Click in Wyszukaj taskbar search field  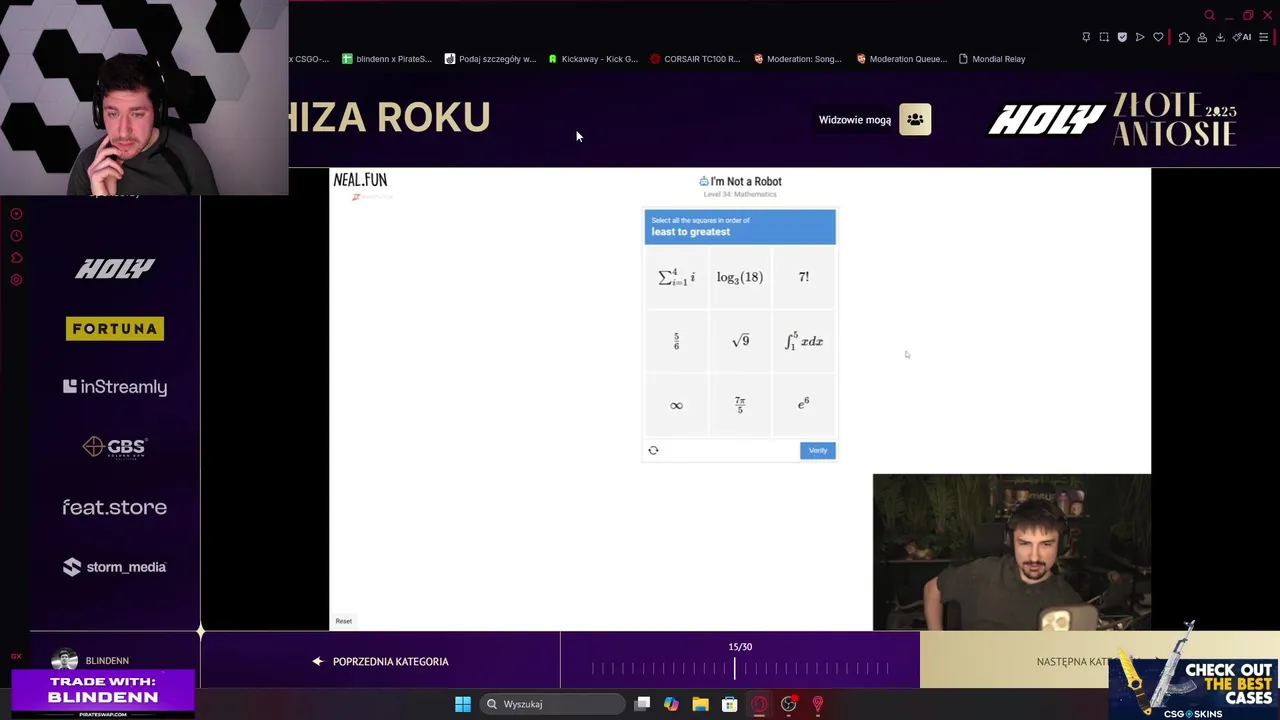(552, 704)
